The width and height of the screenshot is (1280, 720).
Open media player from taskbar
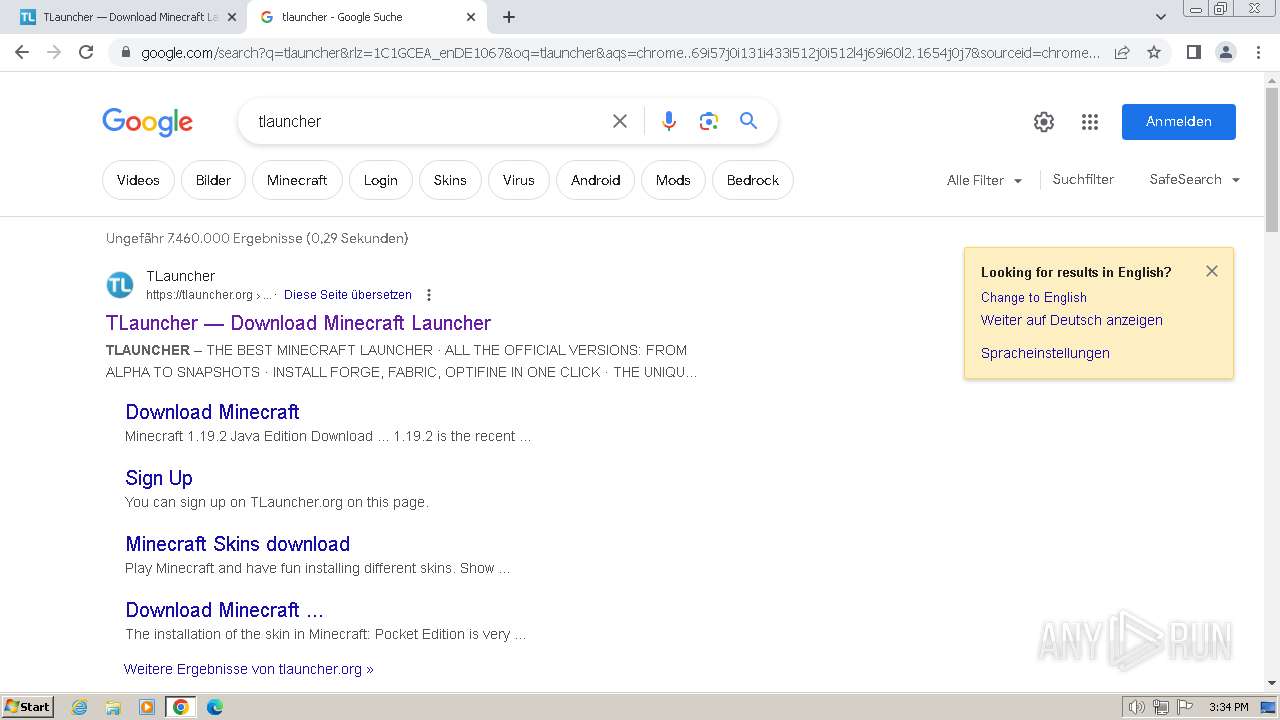click(147, 707)
